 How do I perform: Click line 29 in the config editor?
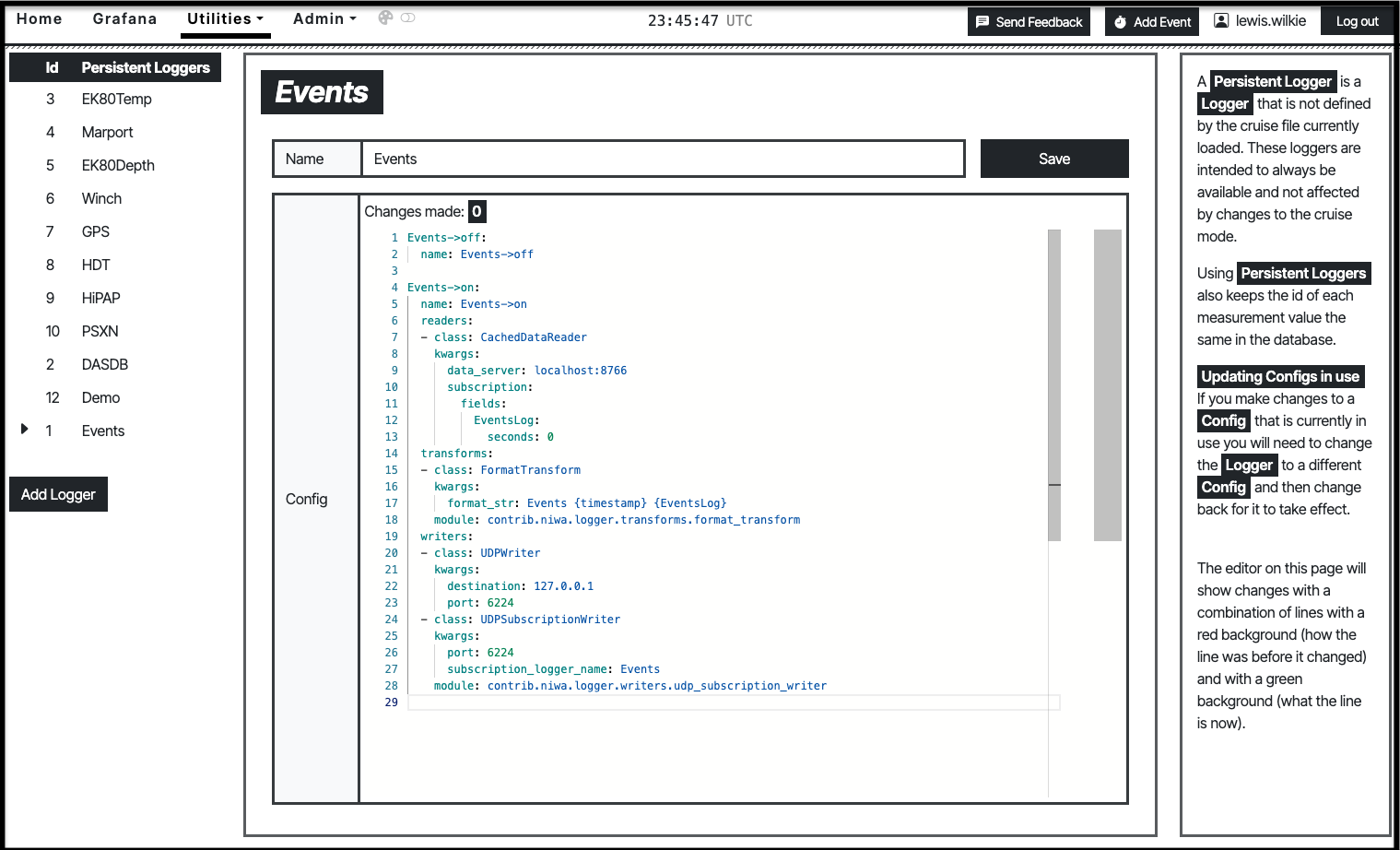coord(733,702)
